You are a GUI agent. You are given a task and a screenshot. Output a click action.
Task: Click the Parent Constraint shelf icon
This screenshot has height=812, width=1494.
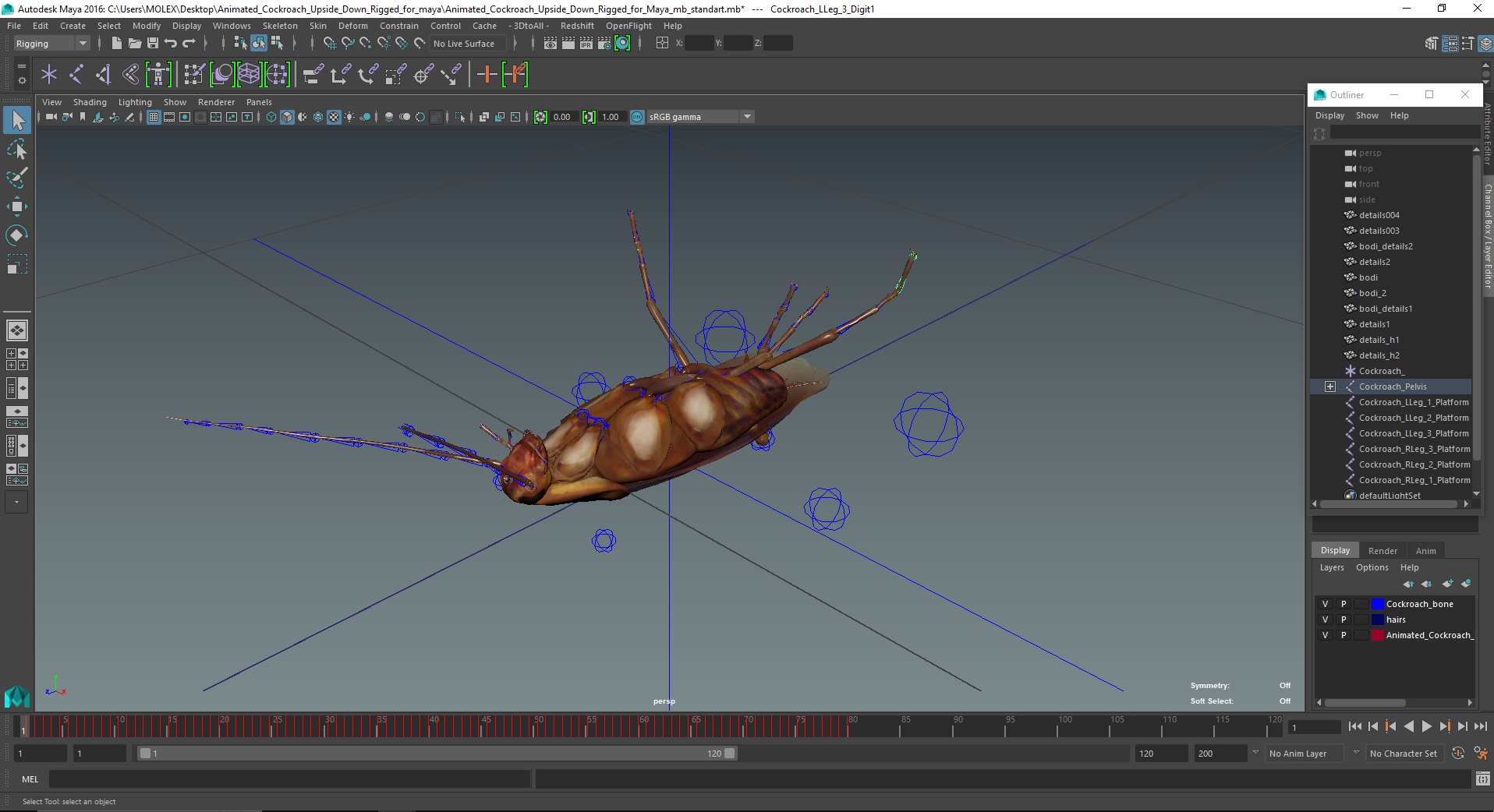point(313,75)
